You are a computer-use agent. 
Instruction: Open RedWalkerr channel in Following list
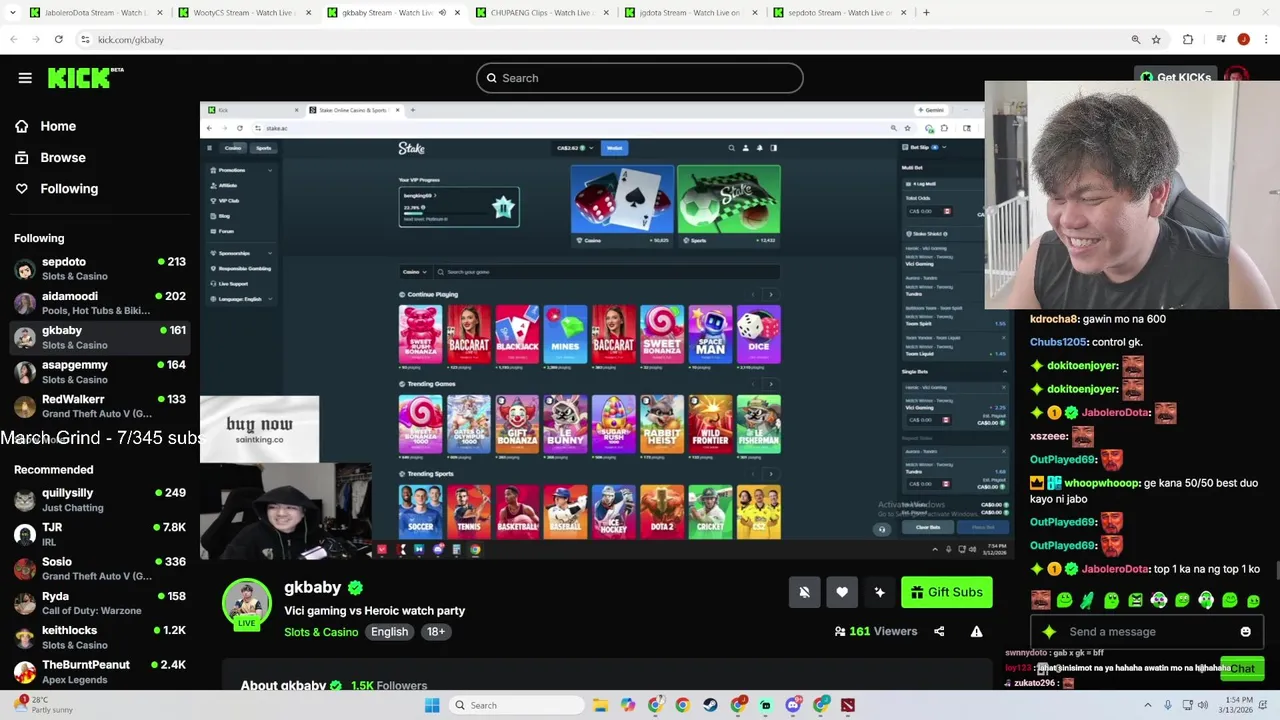point(100,405)
